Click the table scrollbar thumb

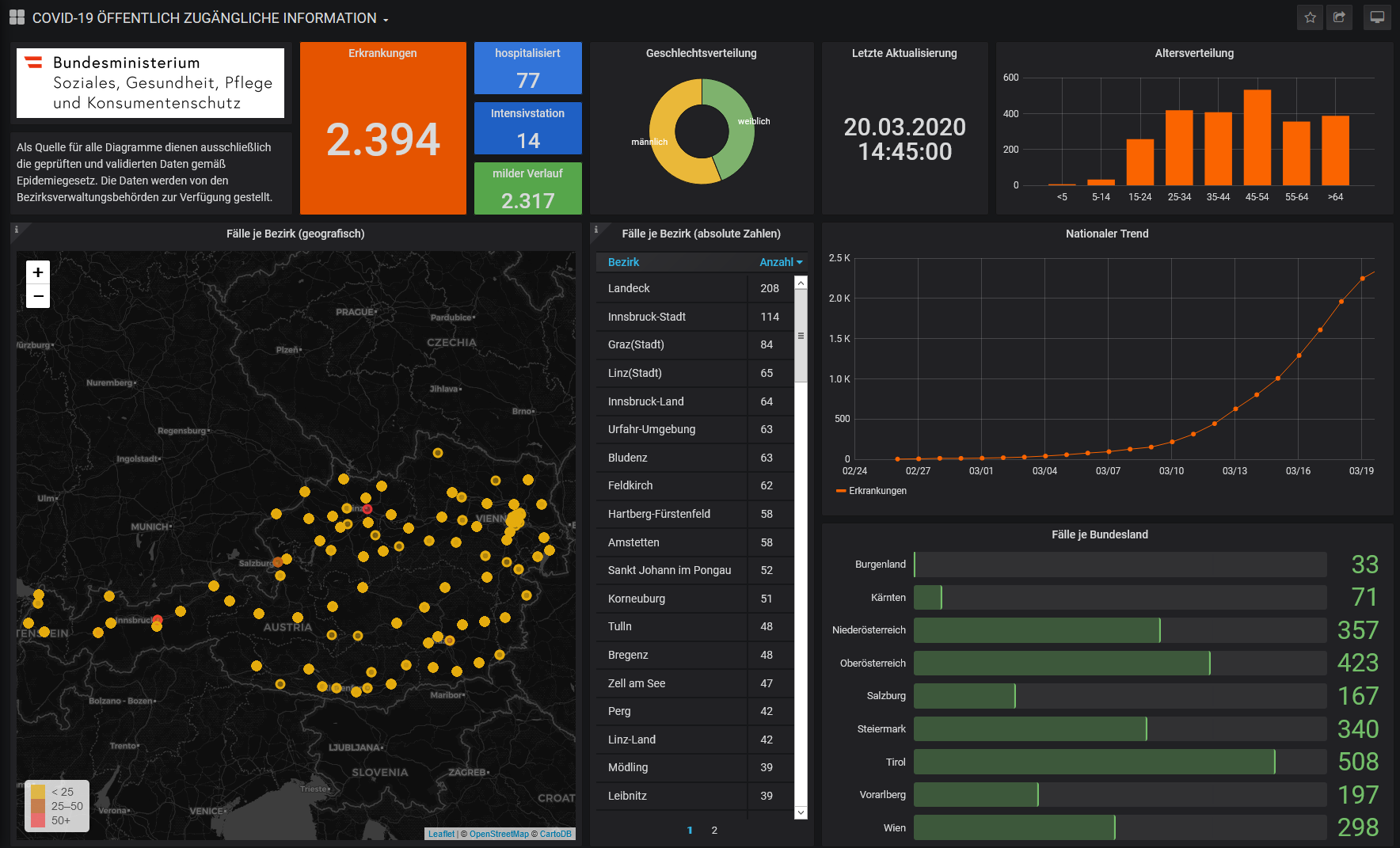tap(801, 336)
